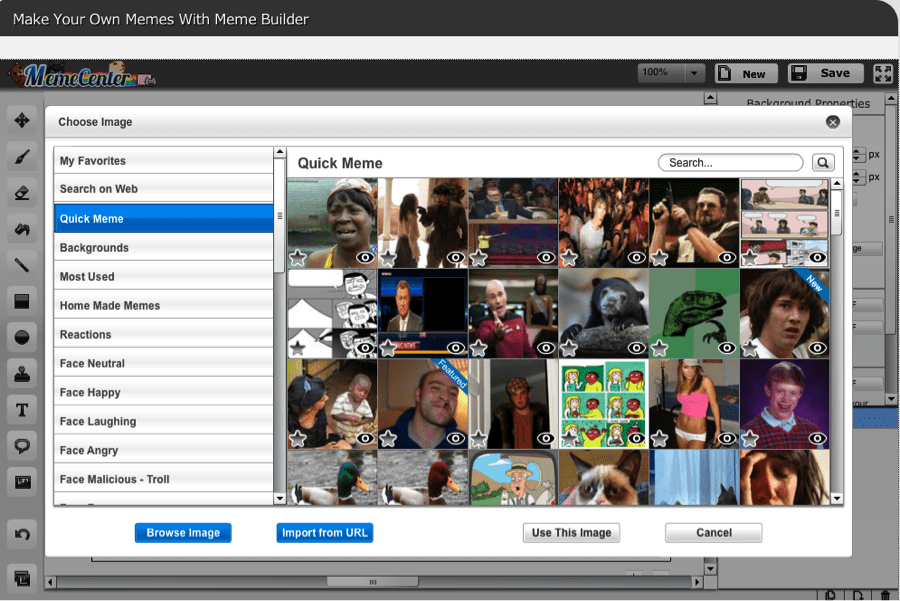Select the red-headed duck thumbnail
The height and width of the screenshot is (601, 900).
423,478
